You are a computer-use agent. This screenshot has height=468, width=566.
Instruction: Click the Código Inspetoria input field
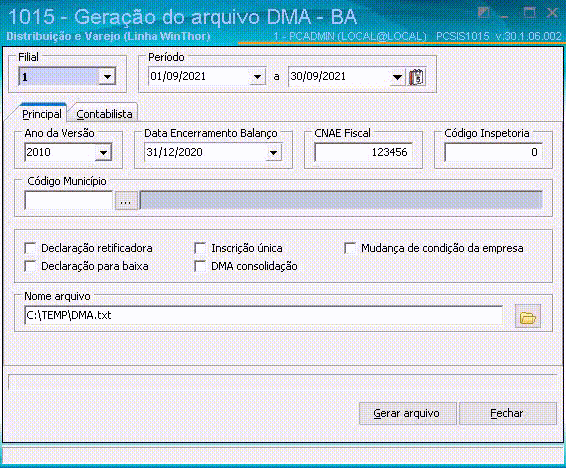coord(493,152)
